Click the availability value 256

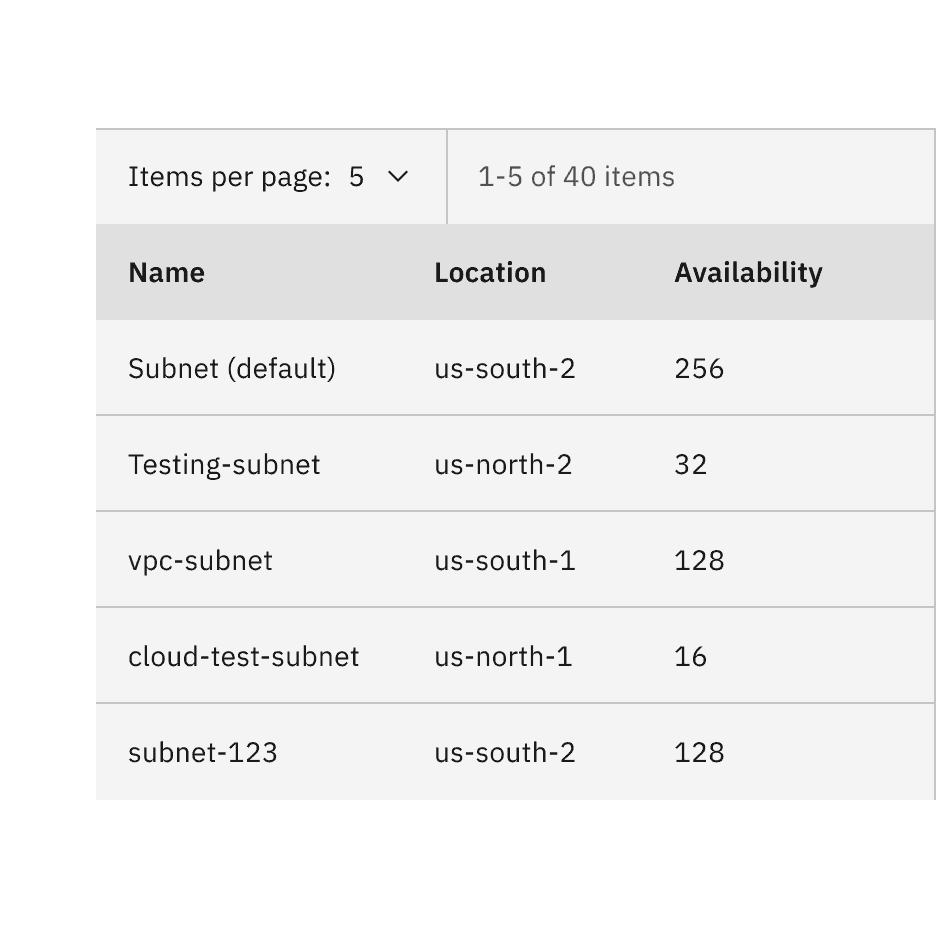click(x=698, y=368)
